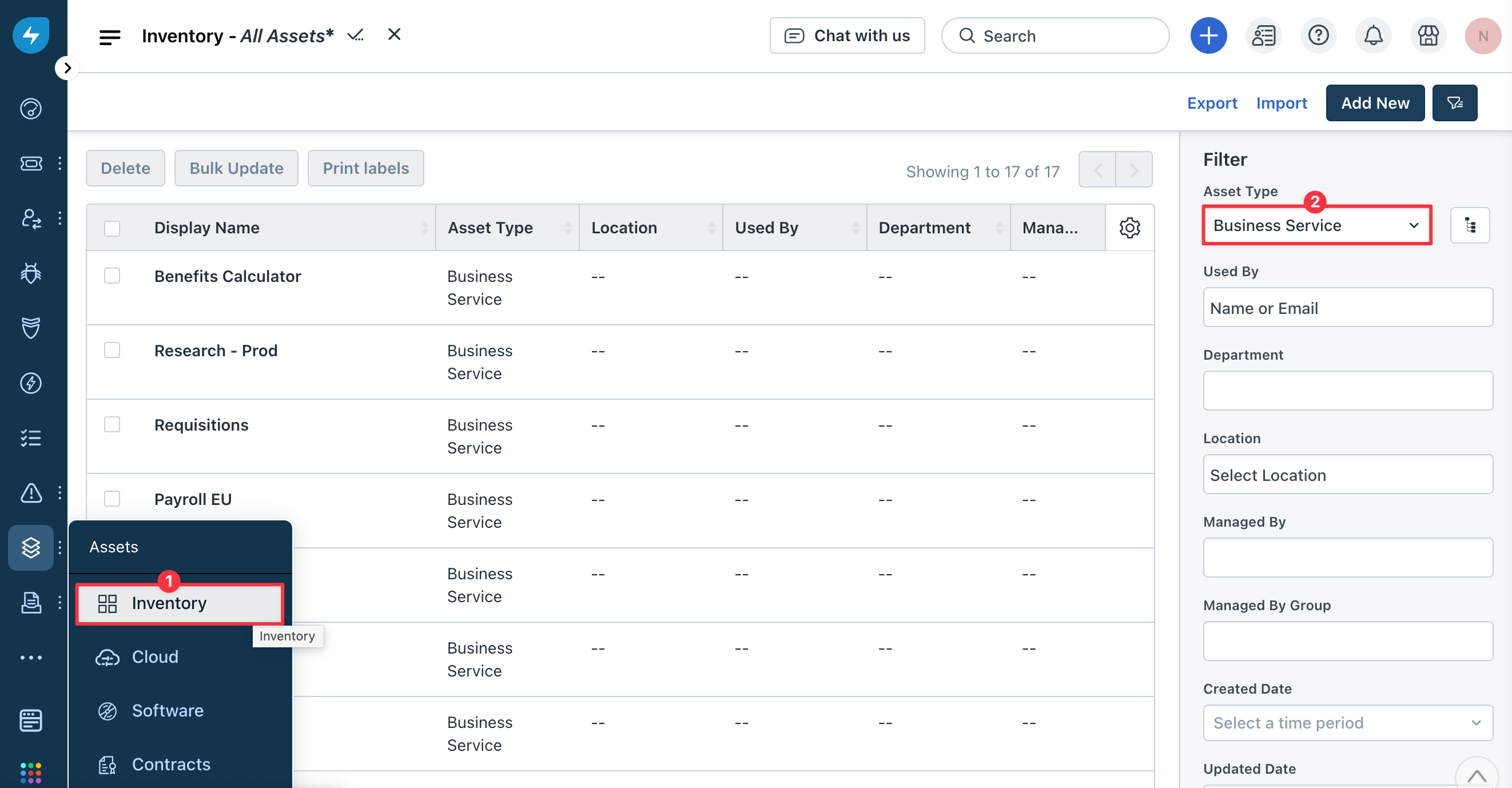
Task: Check the checkbox next to Benefits Calculator
Action: point(112,275)
